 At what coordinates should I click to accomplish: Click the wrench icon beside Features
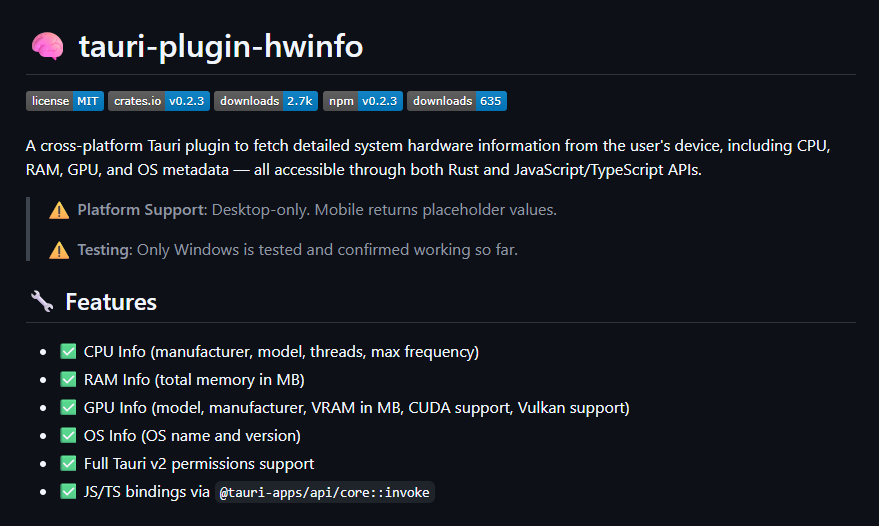pyautogui.click(x=42, y=302)
